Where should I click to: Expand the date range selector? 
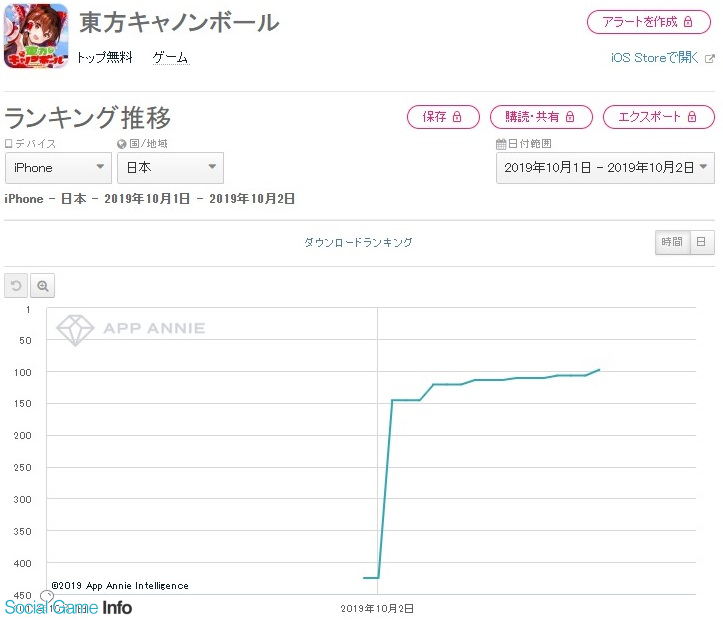point(605,168)
